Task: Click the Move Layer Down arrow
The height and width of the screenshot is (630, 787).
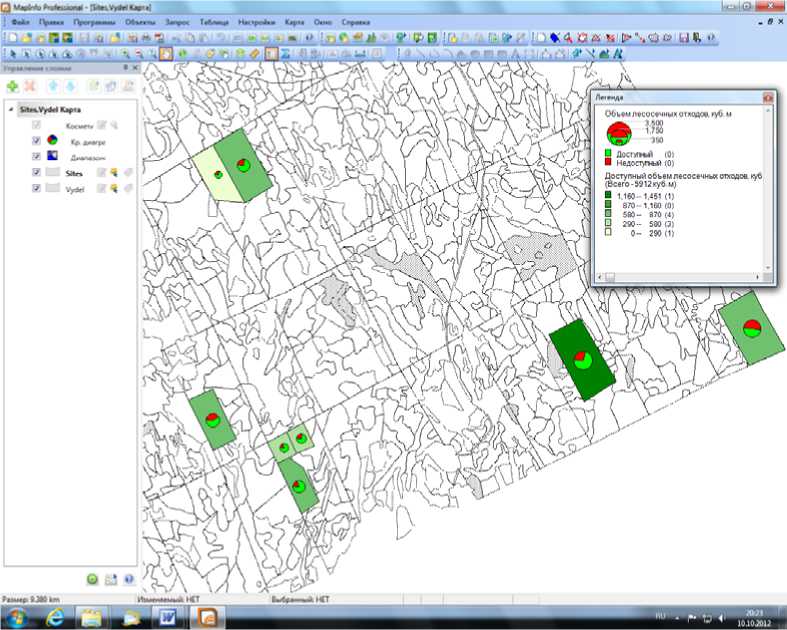Action: (71, 87)
